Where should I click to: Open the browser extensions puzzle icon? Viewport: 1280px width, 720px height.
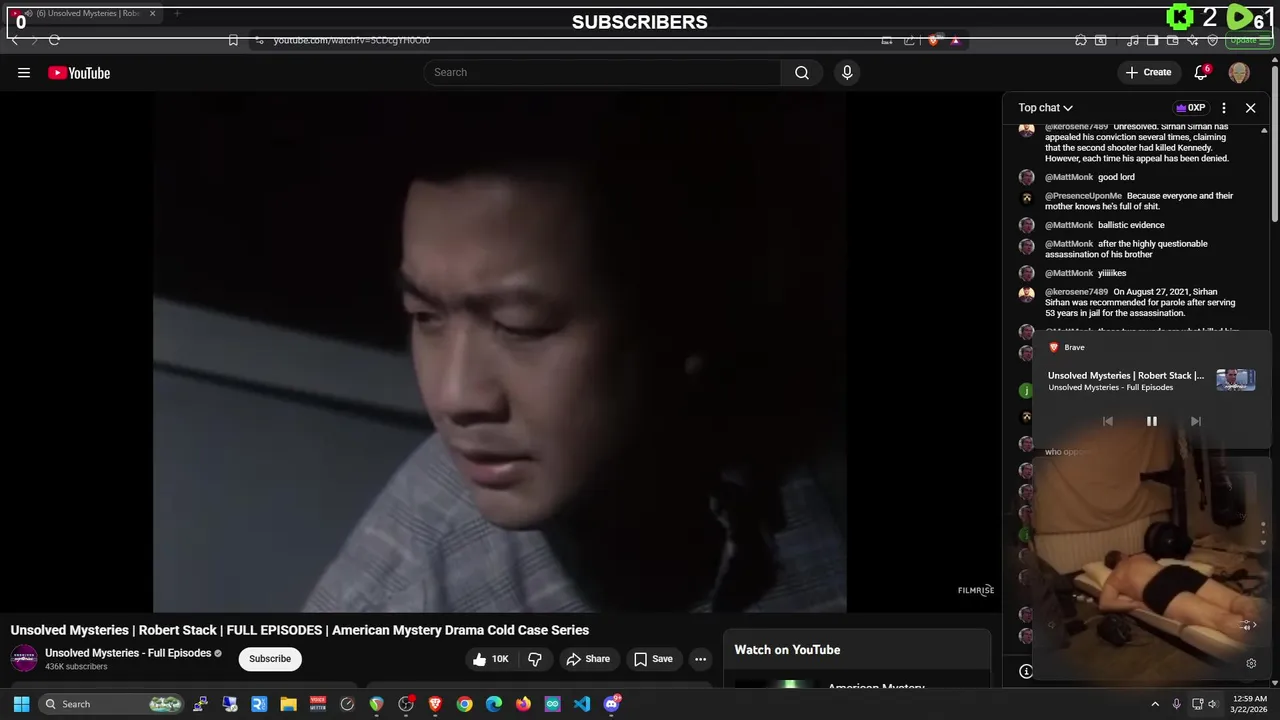pyautogui.click(x=1081, y=40)
